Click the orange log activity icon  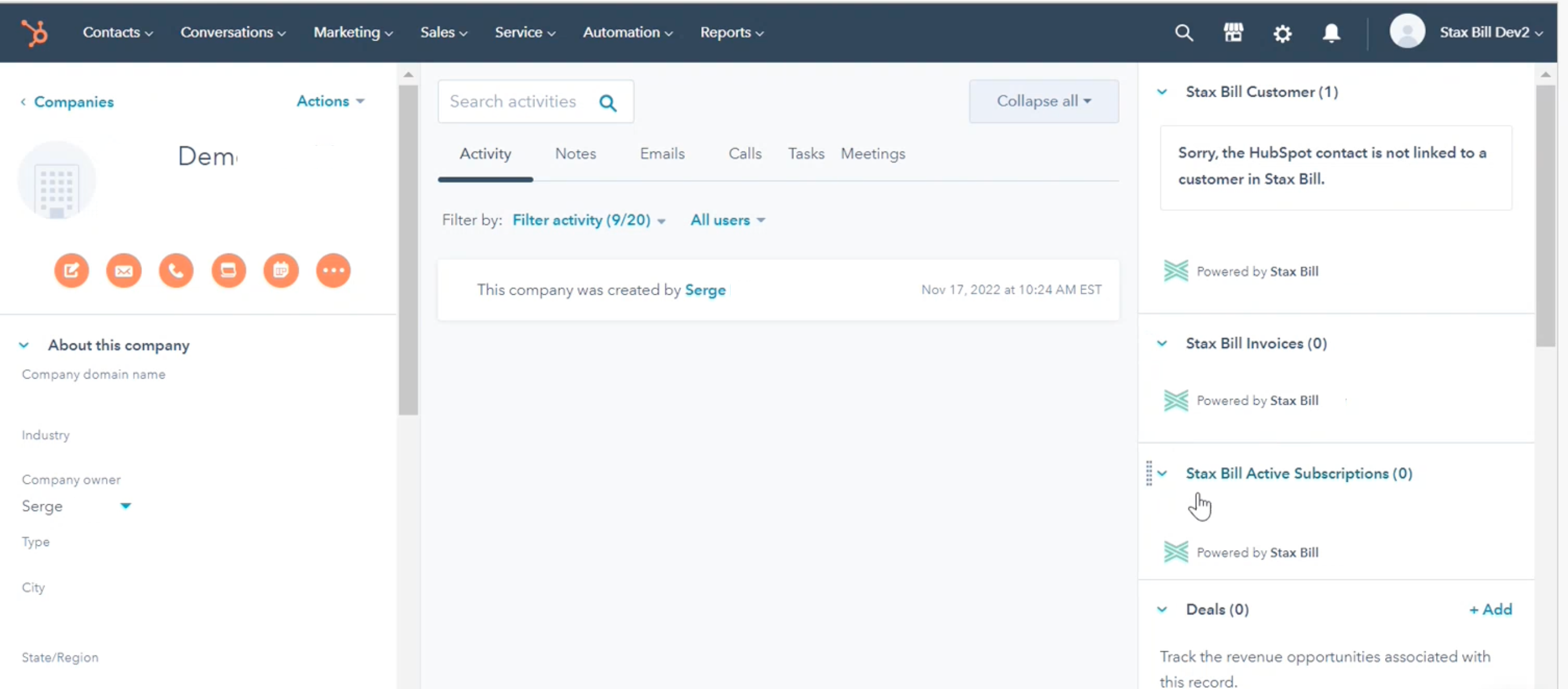228,270
